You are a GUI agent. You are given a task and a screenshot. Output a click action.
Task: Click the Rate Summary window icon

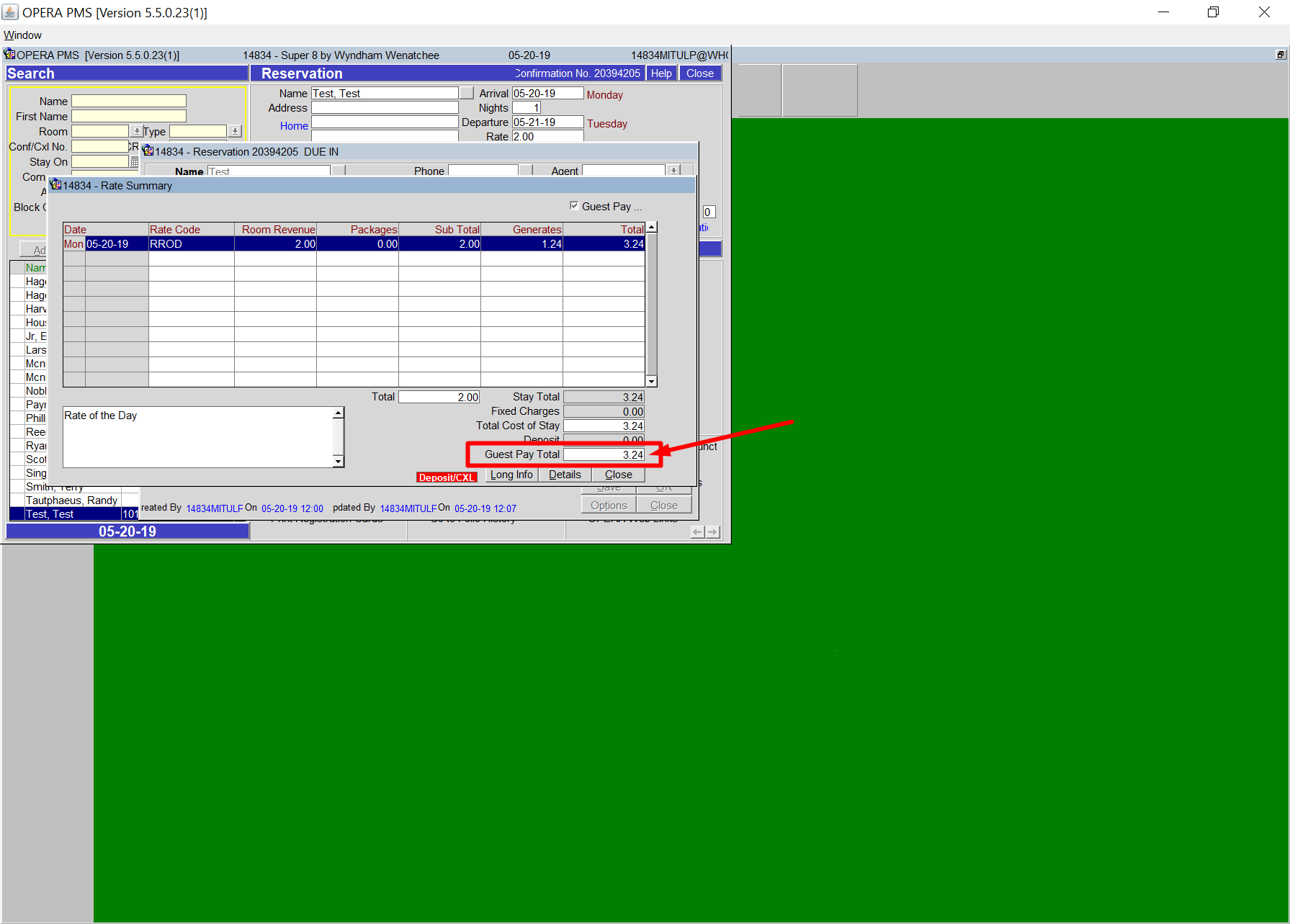pyautogui.click(x=55, y=185)
